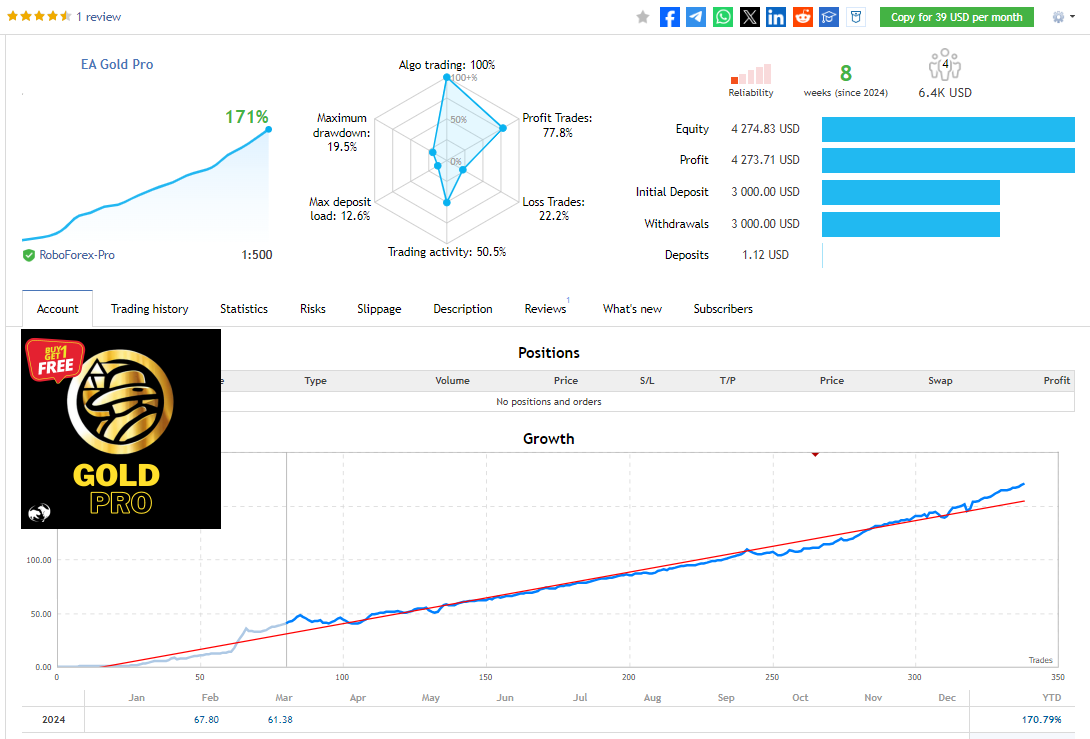The image size is (1090, 739).
Task: Go to the Slippage tab
Action: [x=379, y=309]
